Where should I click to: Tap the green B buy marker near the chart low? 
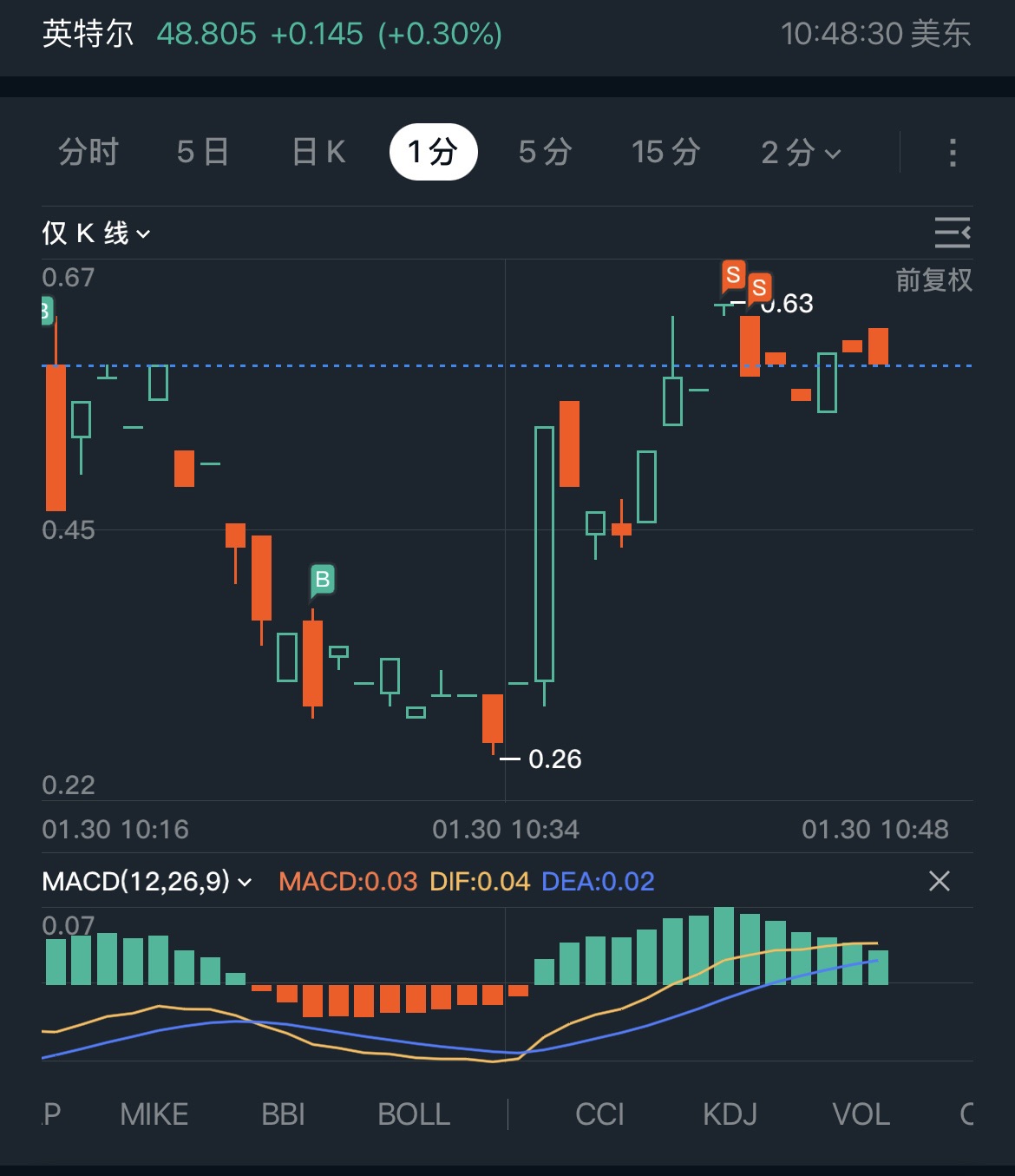322,580
